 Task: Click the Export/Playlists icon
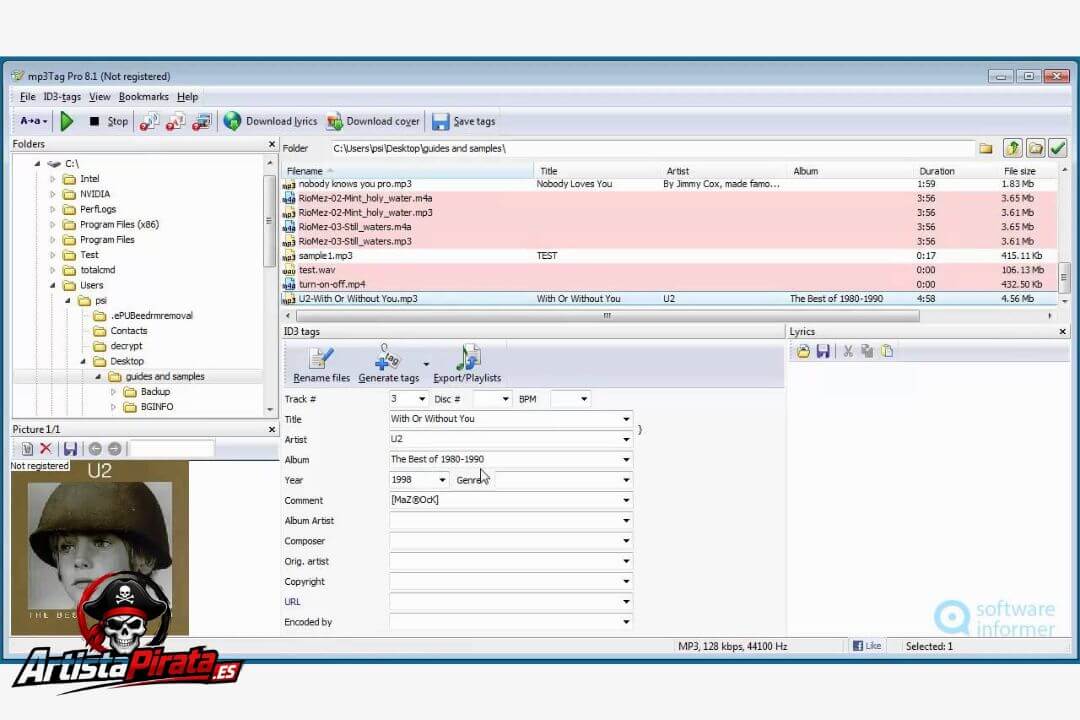pos(468,358)
